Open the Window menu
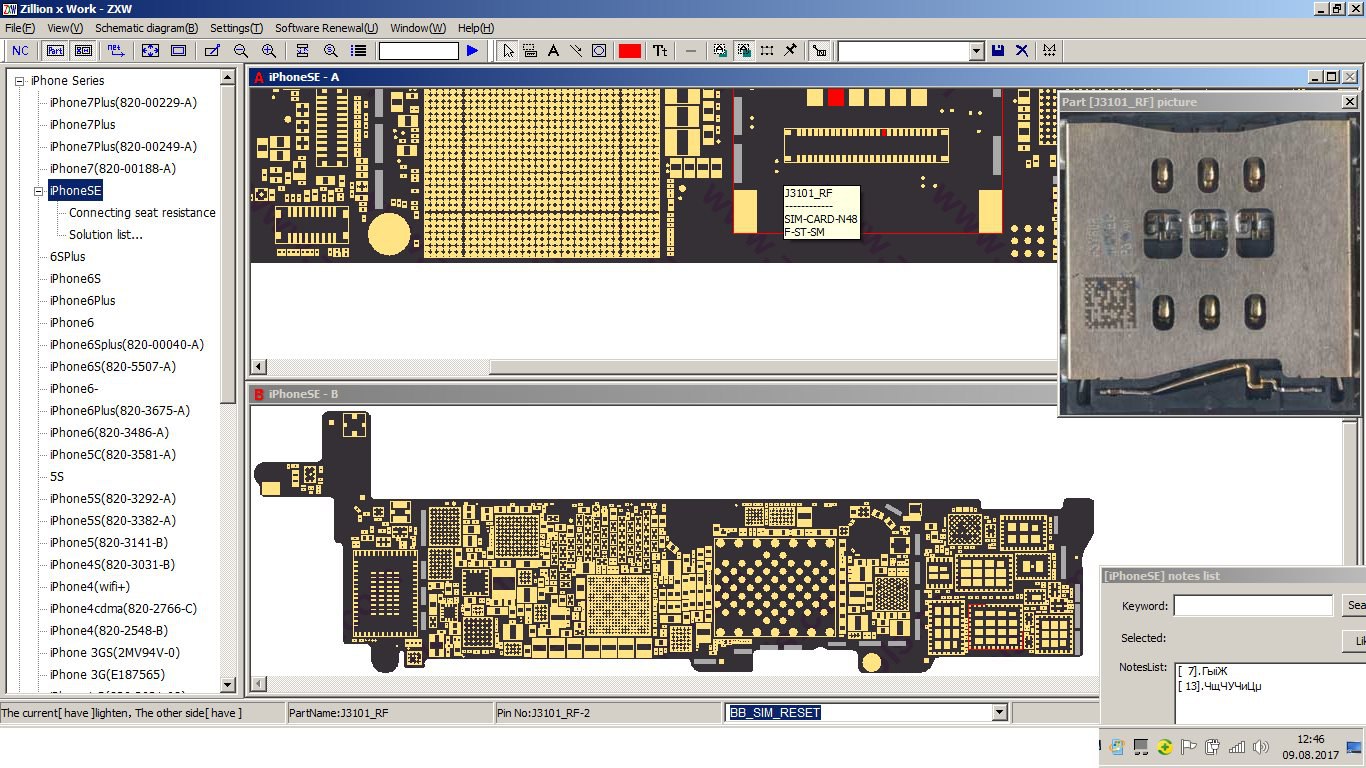 click(419, 28)
